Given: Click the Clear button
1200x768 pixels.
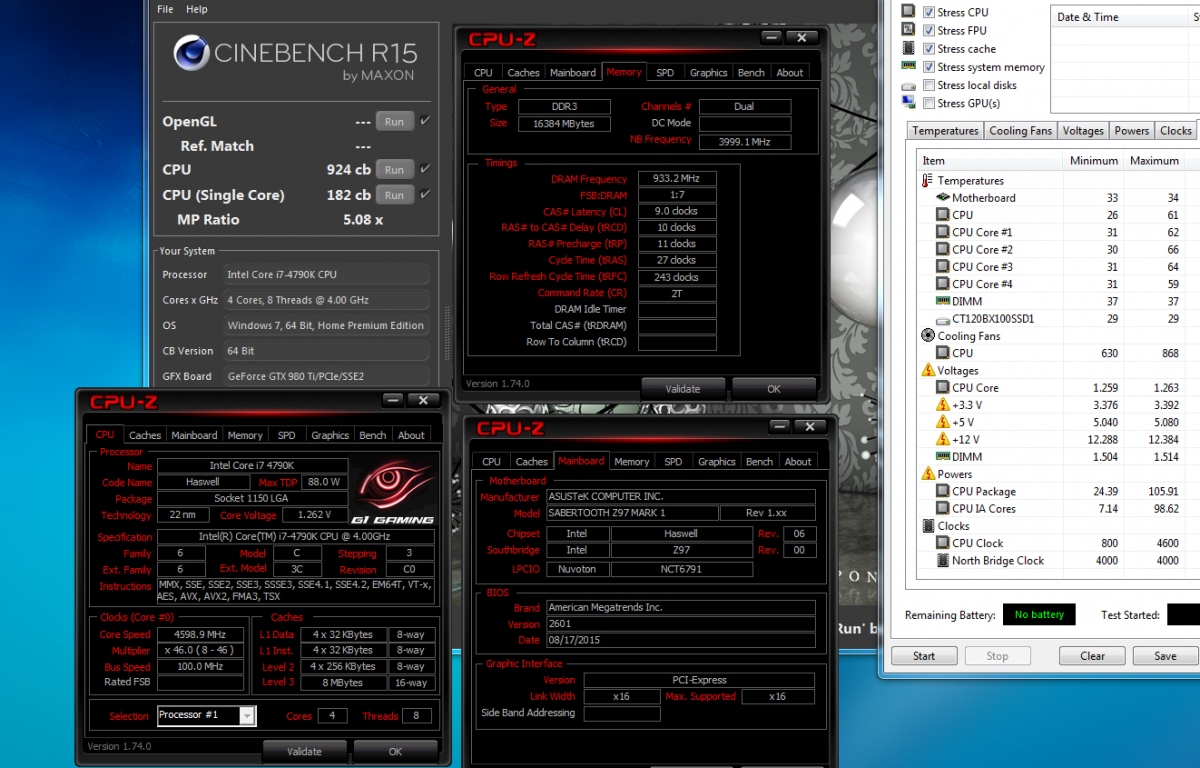Looking at the screenshot, I should [1093, 656].
